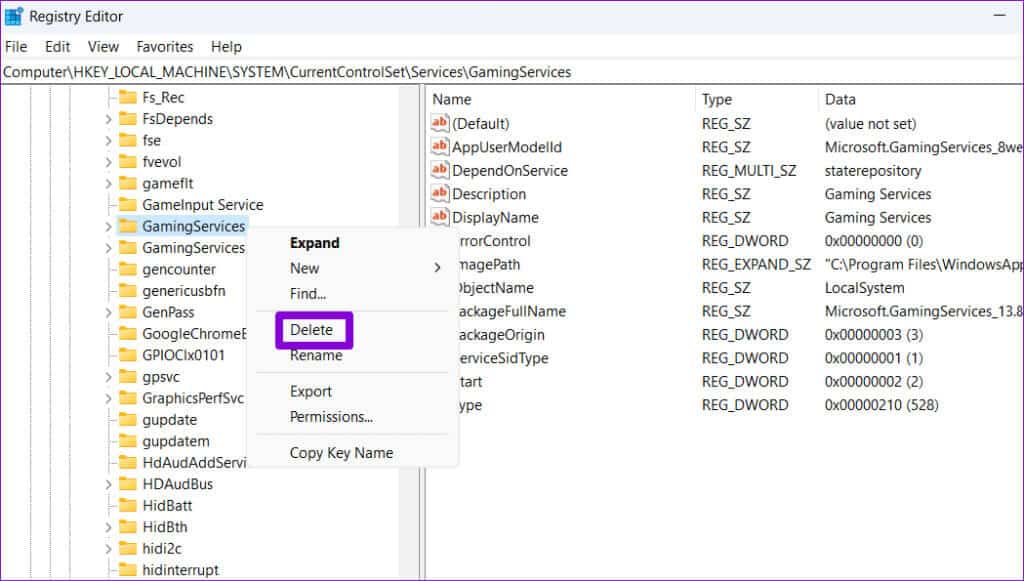The width and height of the screenshot is (1024, 581).
Task: Expand the GamingServices tree node
Action: 108,227
